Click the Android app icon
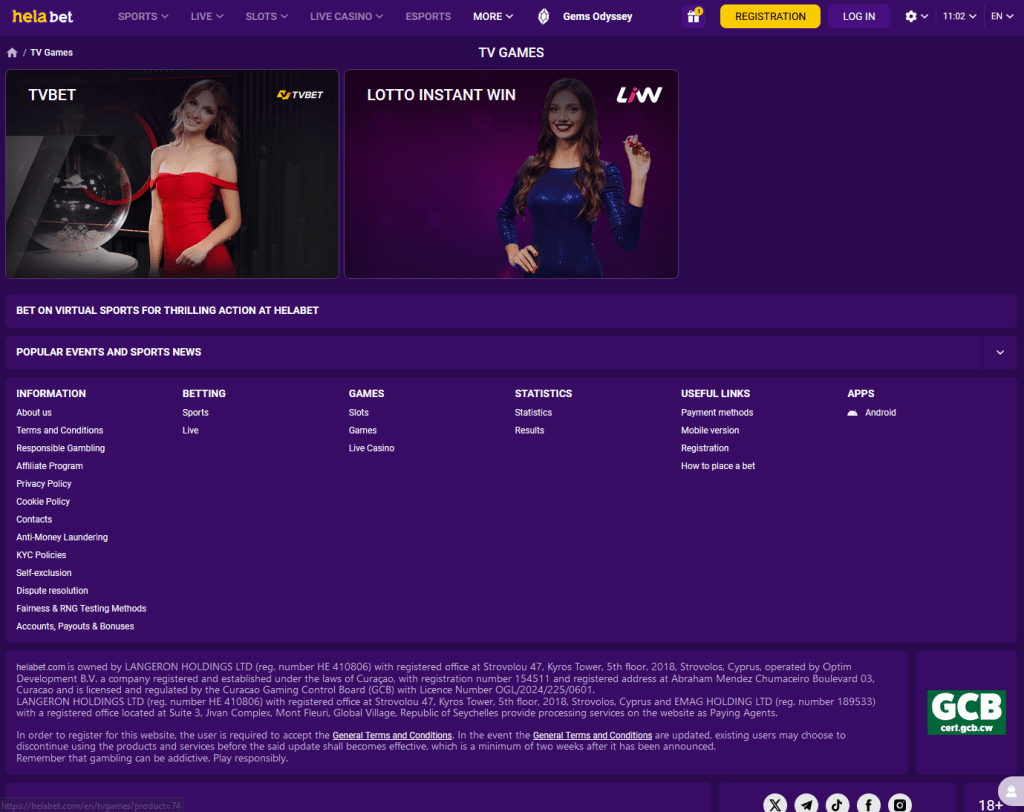The width and height of the screenshot is (1024, 812). pyautogui.click(x=852, y=413)
